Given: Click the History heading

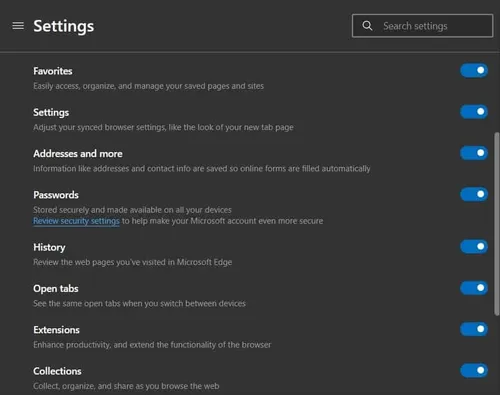Looking at the screenshot, I should [49, 247].
